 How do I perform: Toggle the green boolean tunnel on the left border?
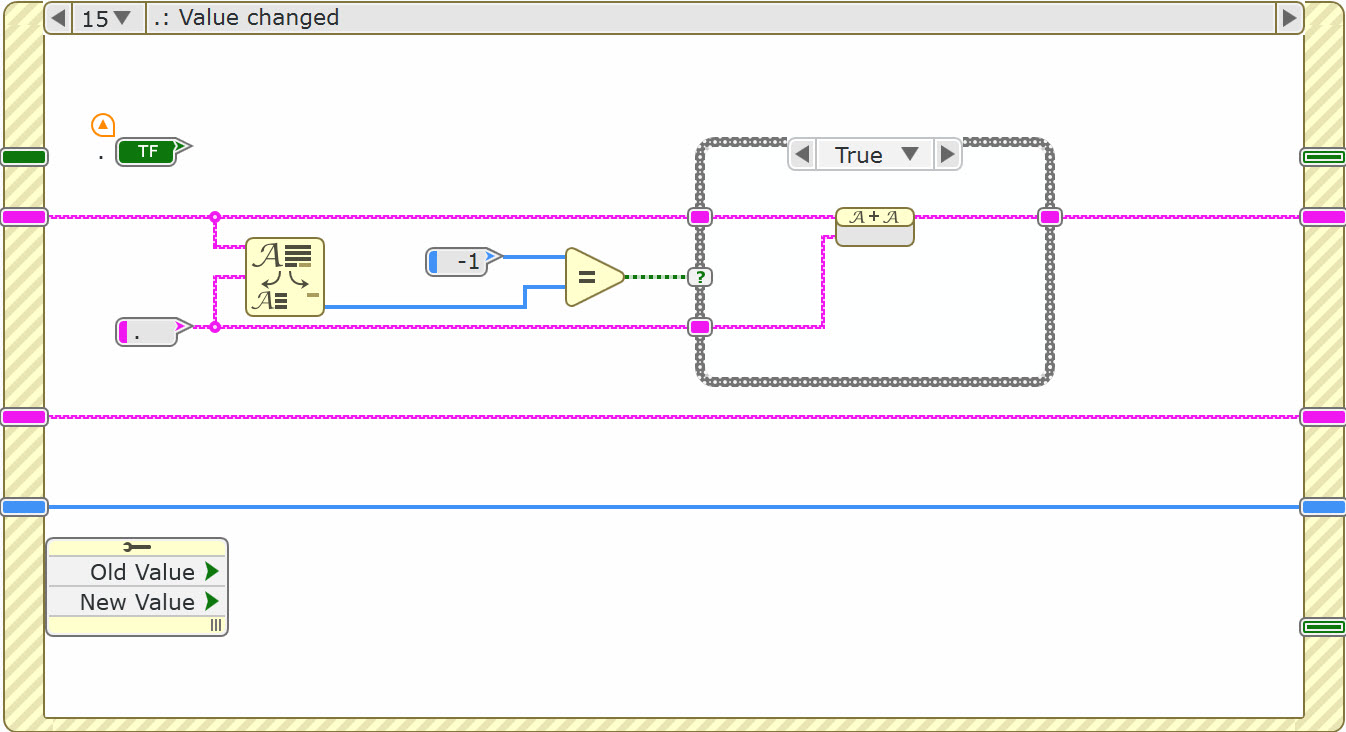(23, 155)
